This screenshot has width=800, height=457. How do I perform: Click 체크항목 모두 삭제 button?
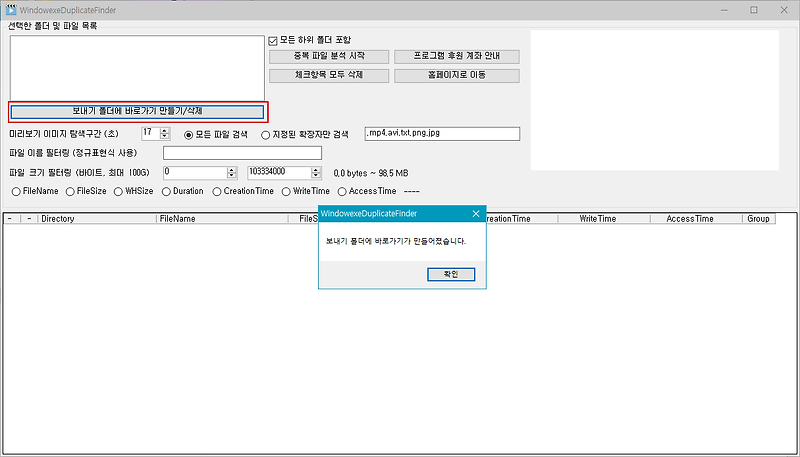(329, 75)
